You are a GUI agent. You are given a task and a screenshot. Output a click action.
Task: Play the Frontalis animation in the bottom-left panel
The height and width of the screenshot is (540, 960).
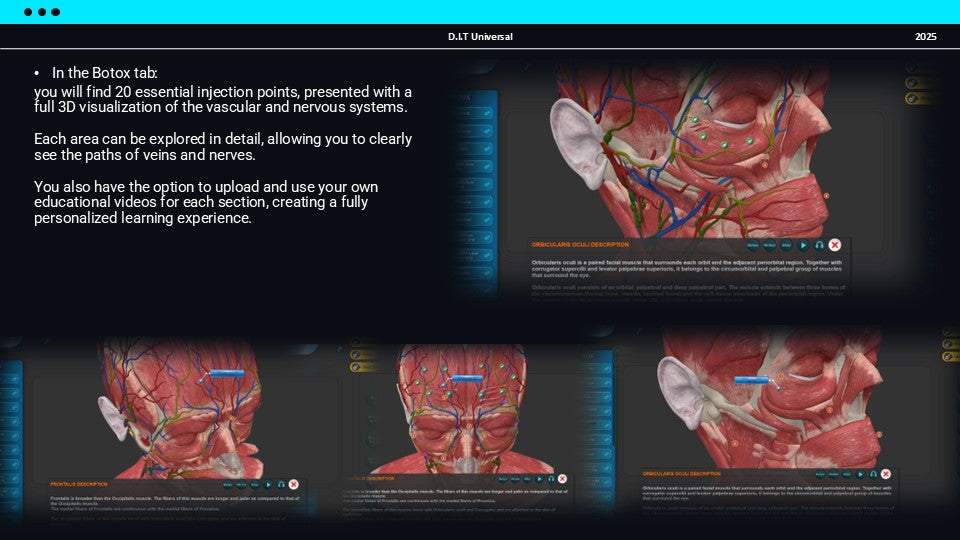coord(268,484)
